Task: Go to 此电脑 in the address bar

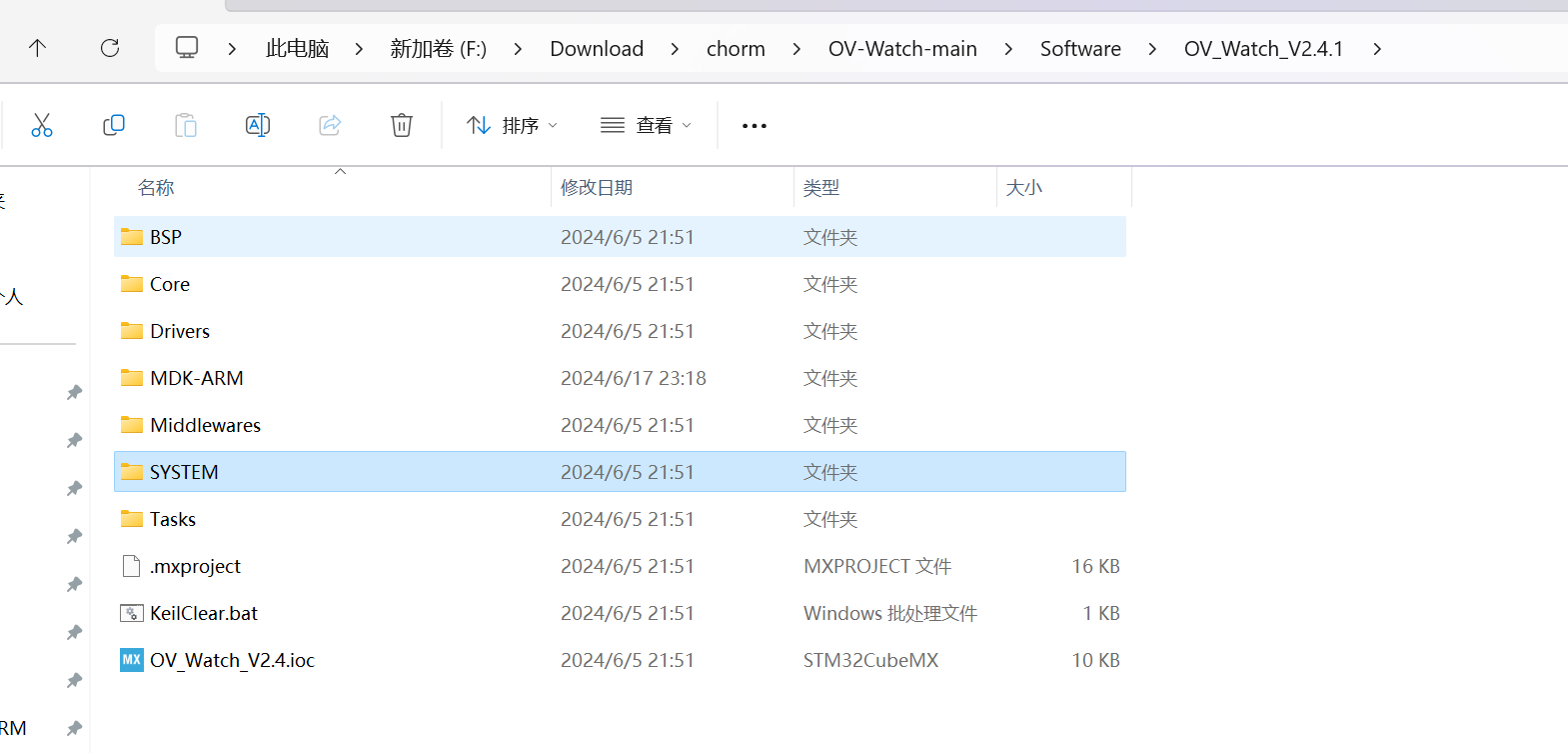Action: coord(298,49)
